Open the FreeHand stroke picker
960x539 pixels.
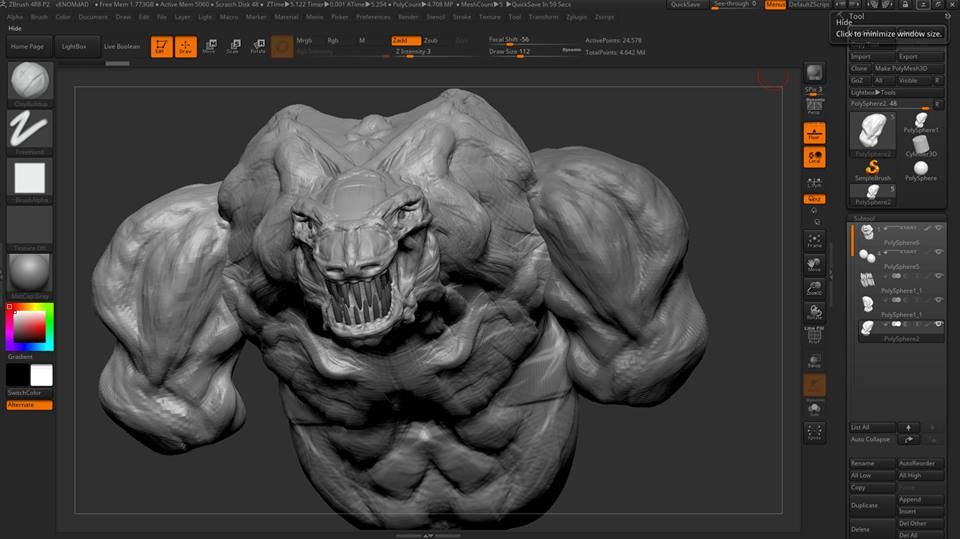pos(30,129)
